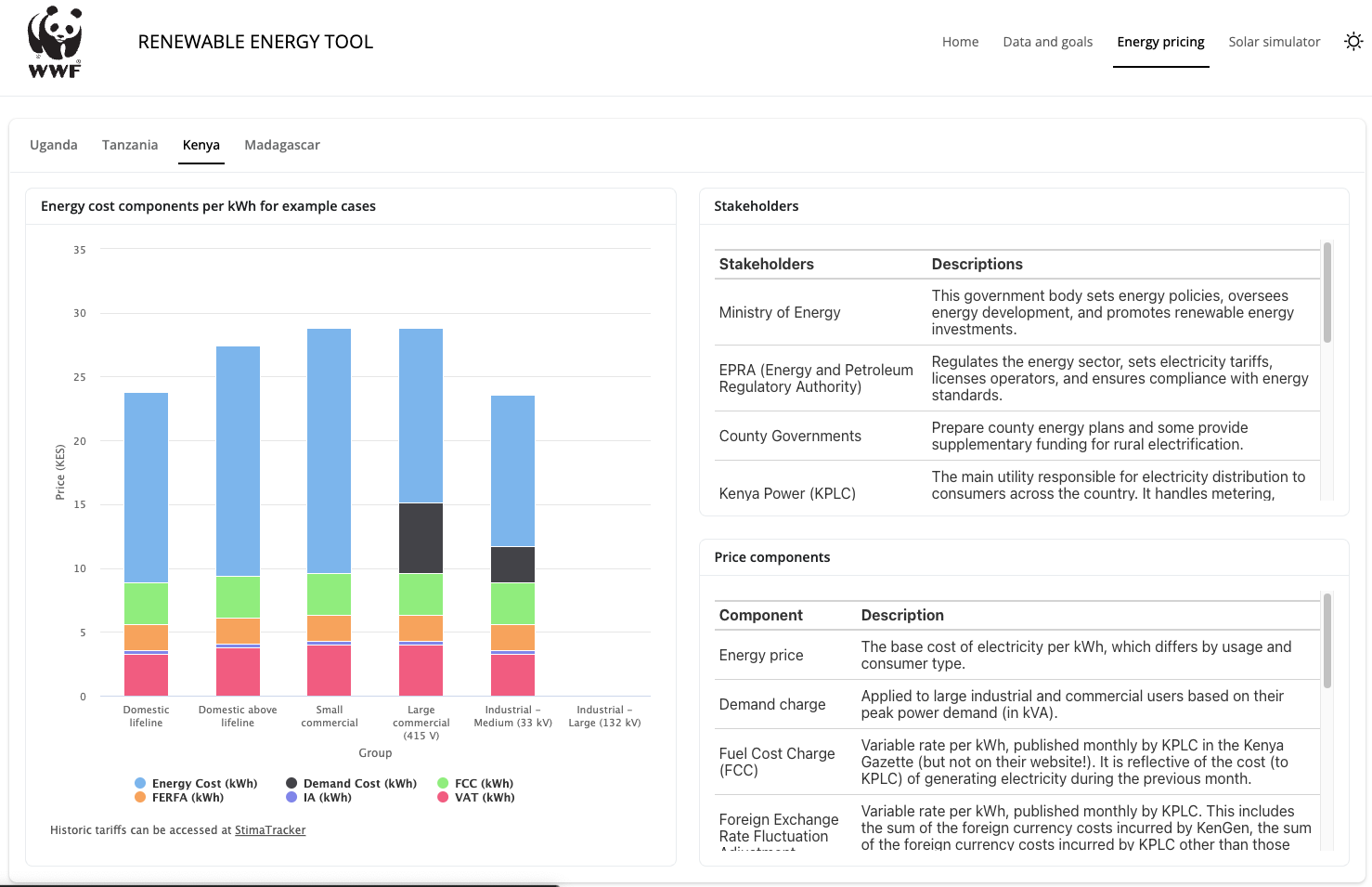Open the Home page
1372x887 pixels.
point(960,42)
